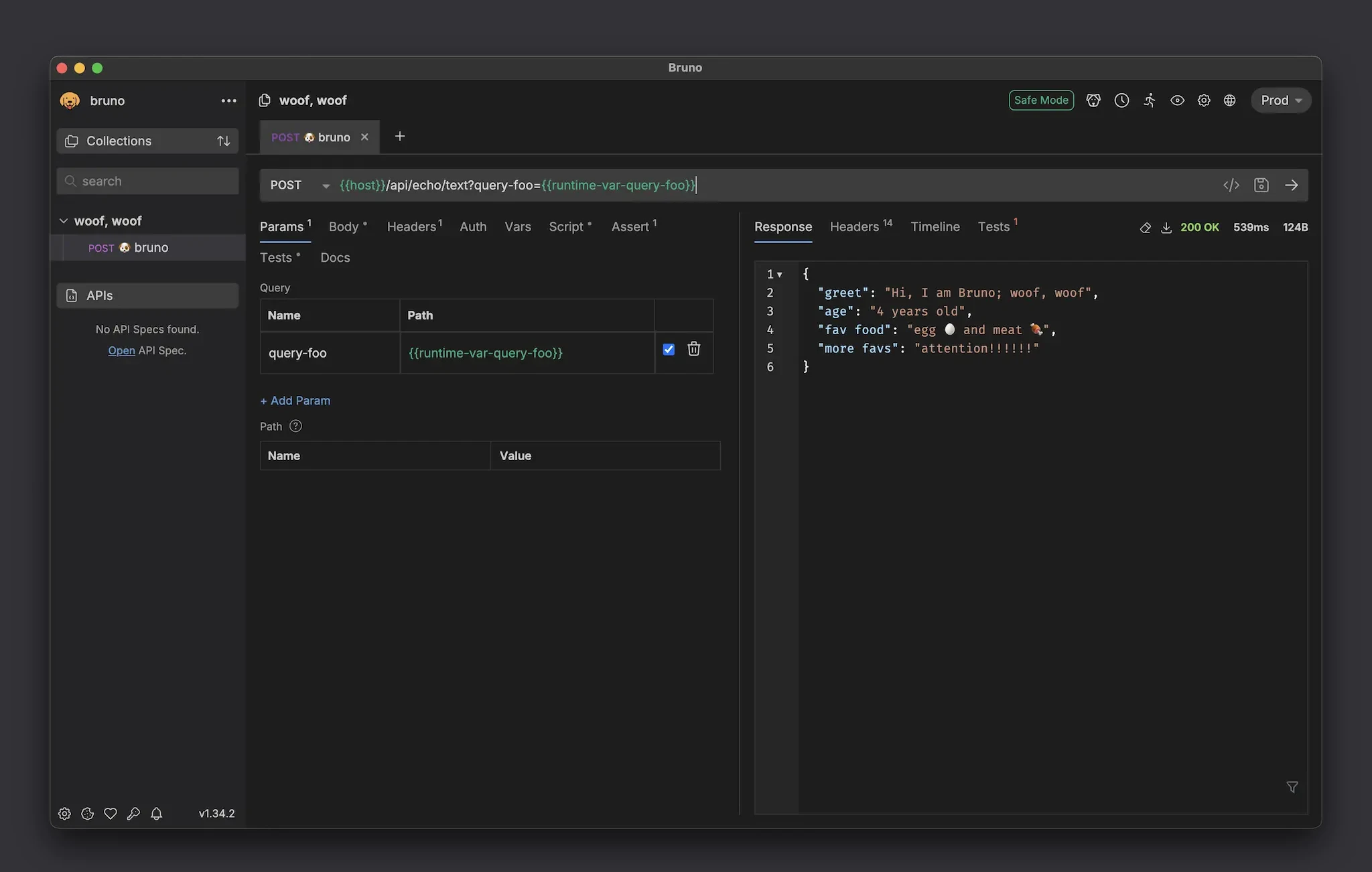Click the 124B response size
Screen dimensions: 1372x872
1295,228
